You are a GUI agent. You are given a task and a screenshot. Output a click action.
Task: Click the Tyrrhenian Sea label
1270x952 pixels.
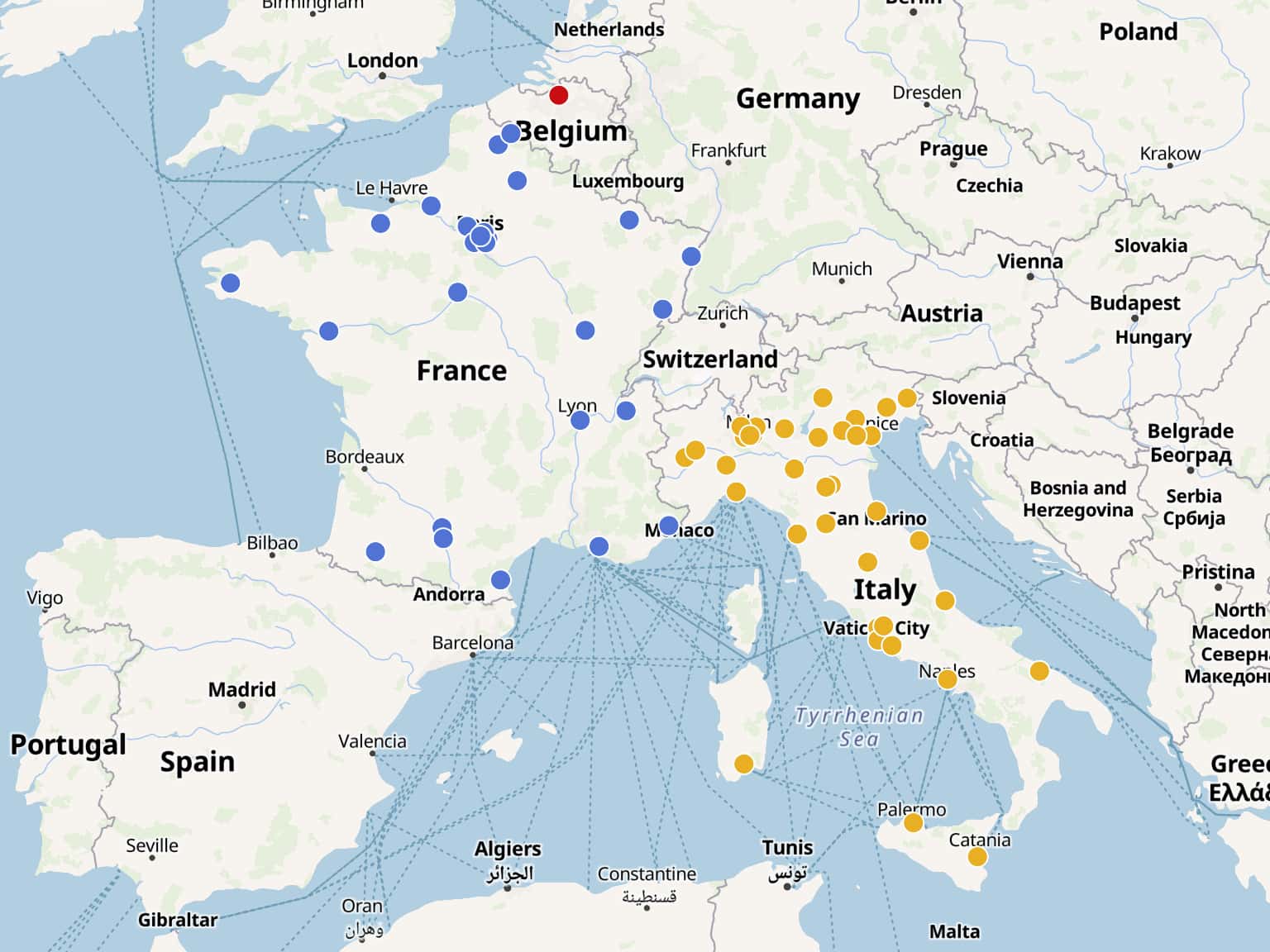click(x=859, y=727)
